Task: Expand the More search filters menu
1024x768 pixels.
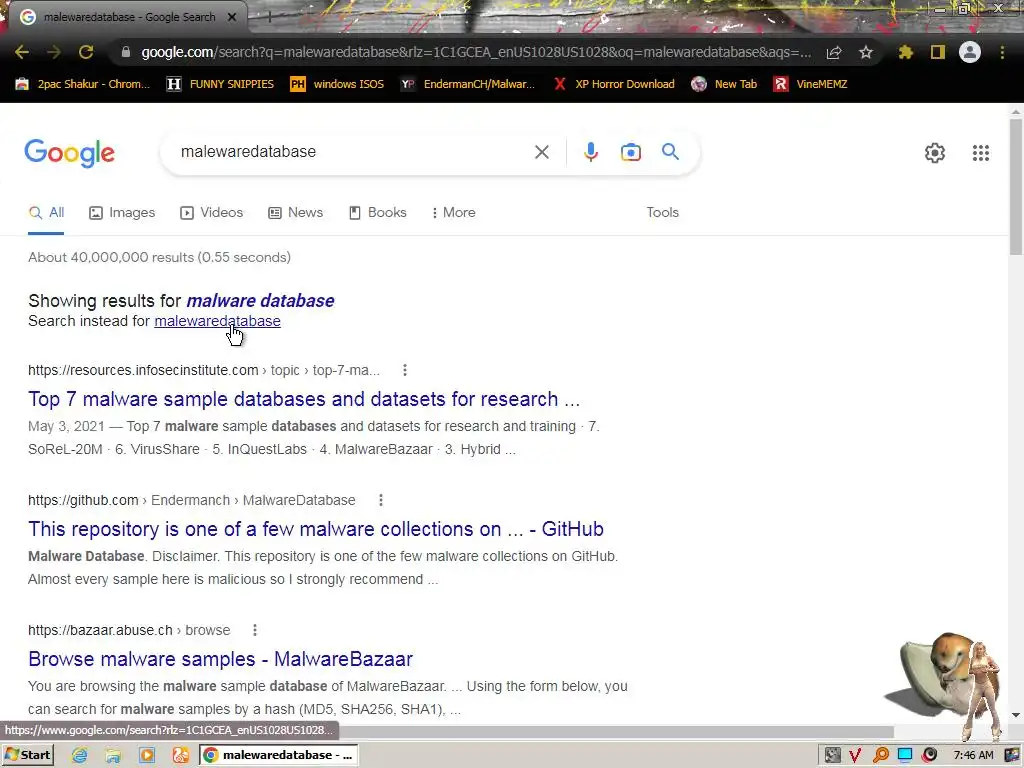Action: (454, 212)
